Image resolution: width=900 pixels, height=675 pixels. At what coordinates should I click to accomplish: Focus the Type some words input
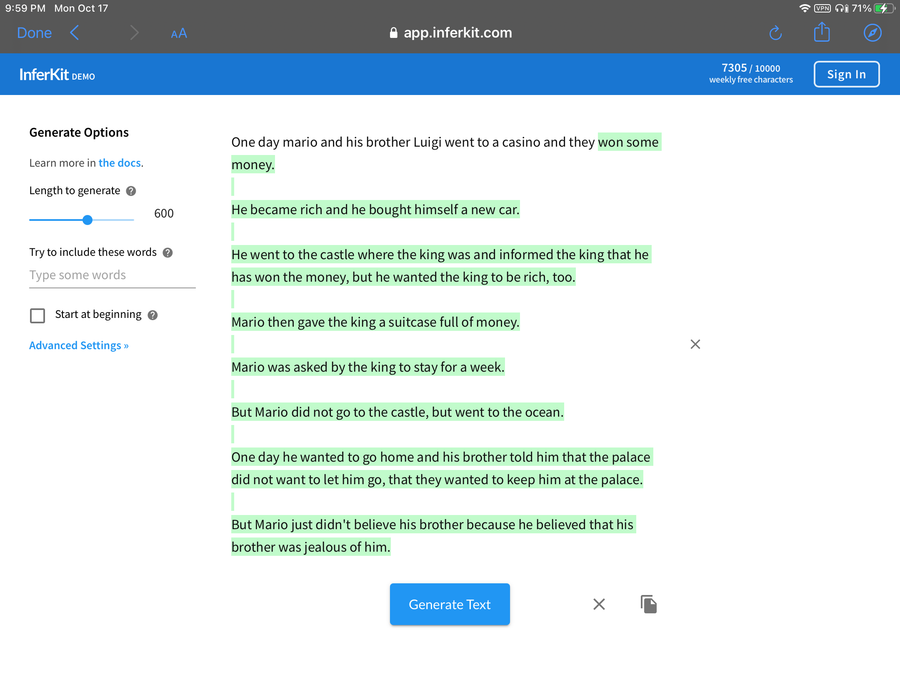point(112,275)
